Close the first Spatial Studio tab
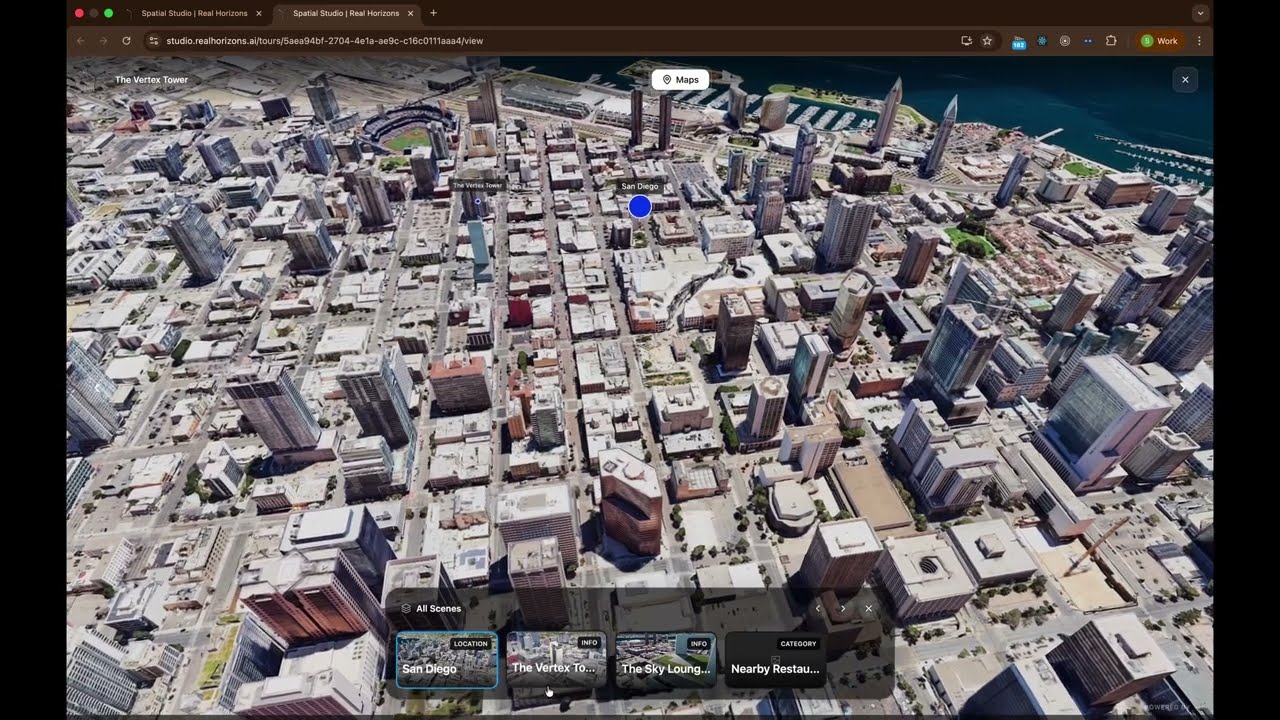This screenshot has width=1280, height=720. coord(259,13)
